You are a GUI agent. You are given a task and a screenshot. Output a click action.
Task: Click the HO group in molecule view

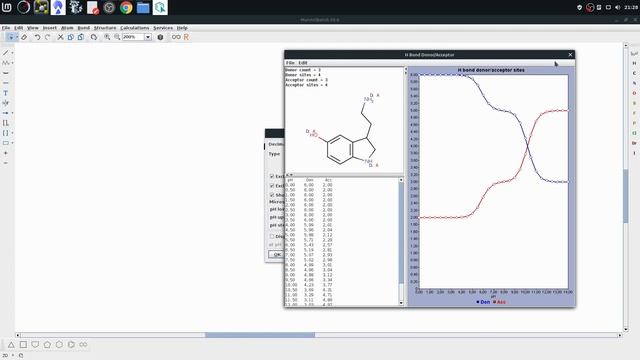tap(313, 135)
